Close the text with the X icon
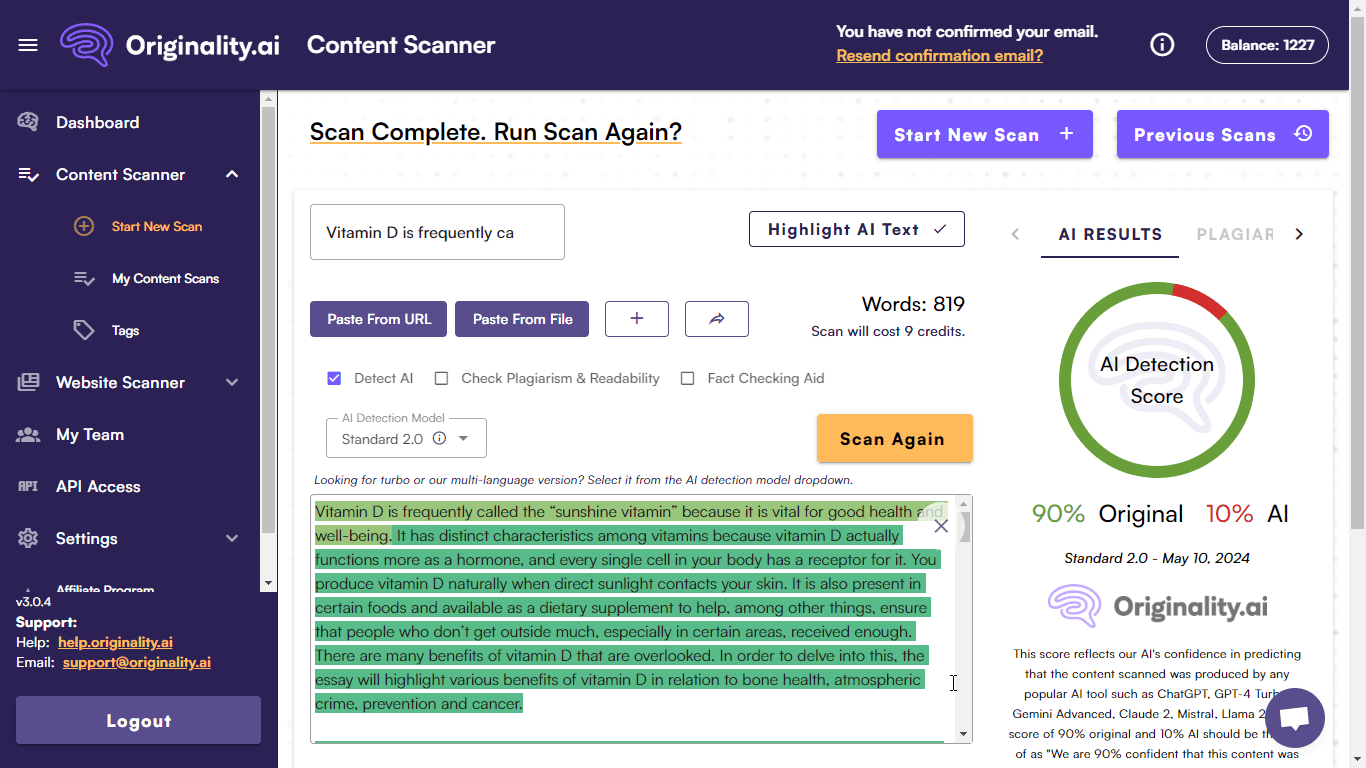The height and width of the screenshot is (768, 1366). coord(941,526)
